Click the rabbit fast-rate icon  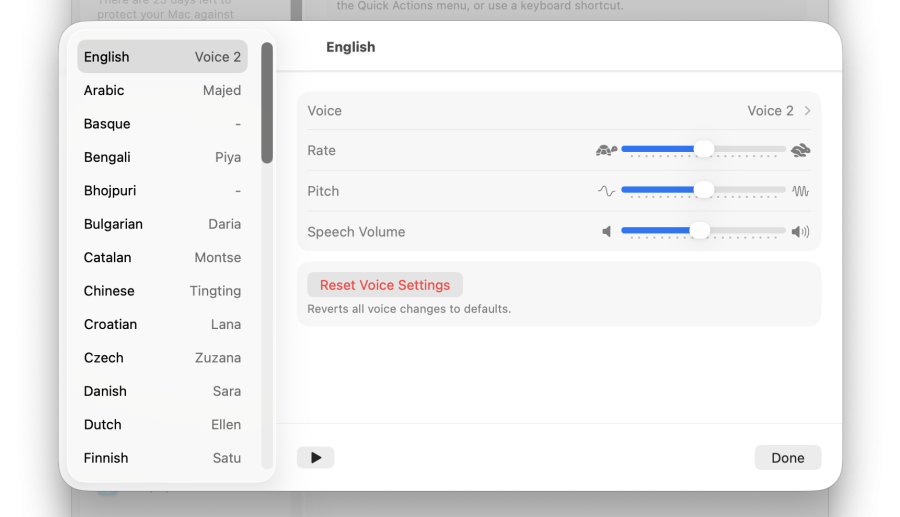pos(800,150)
